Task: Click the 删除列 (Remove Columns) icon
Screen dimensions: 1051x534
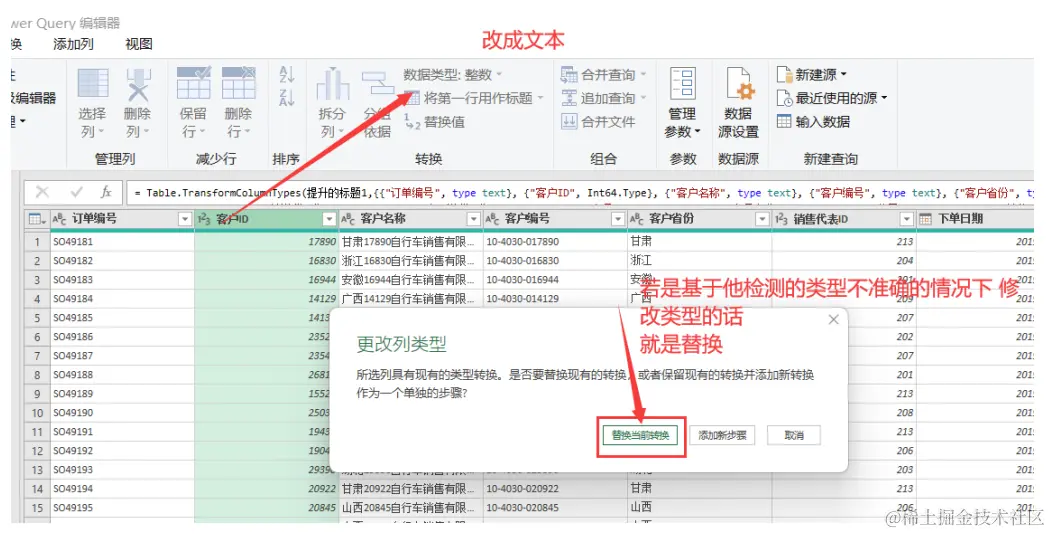Action: (137, 84)
